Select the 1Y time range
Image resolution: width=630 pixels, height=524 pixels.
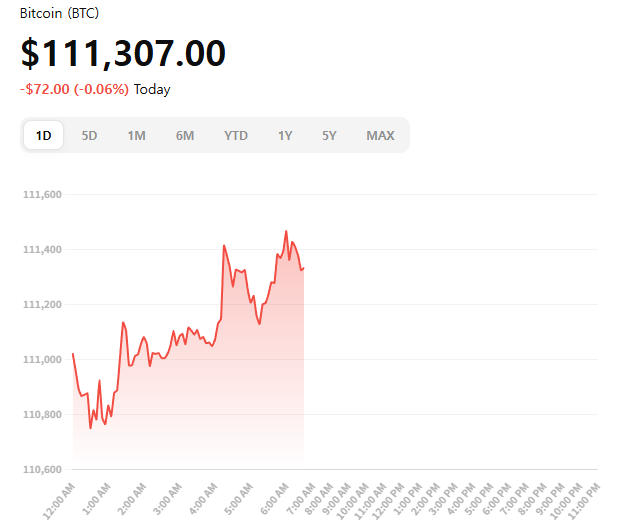285,135
